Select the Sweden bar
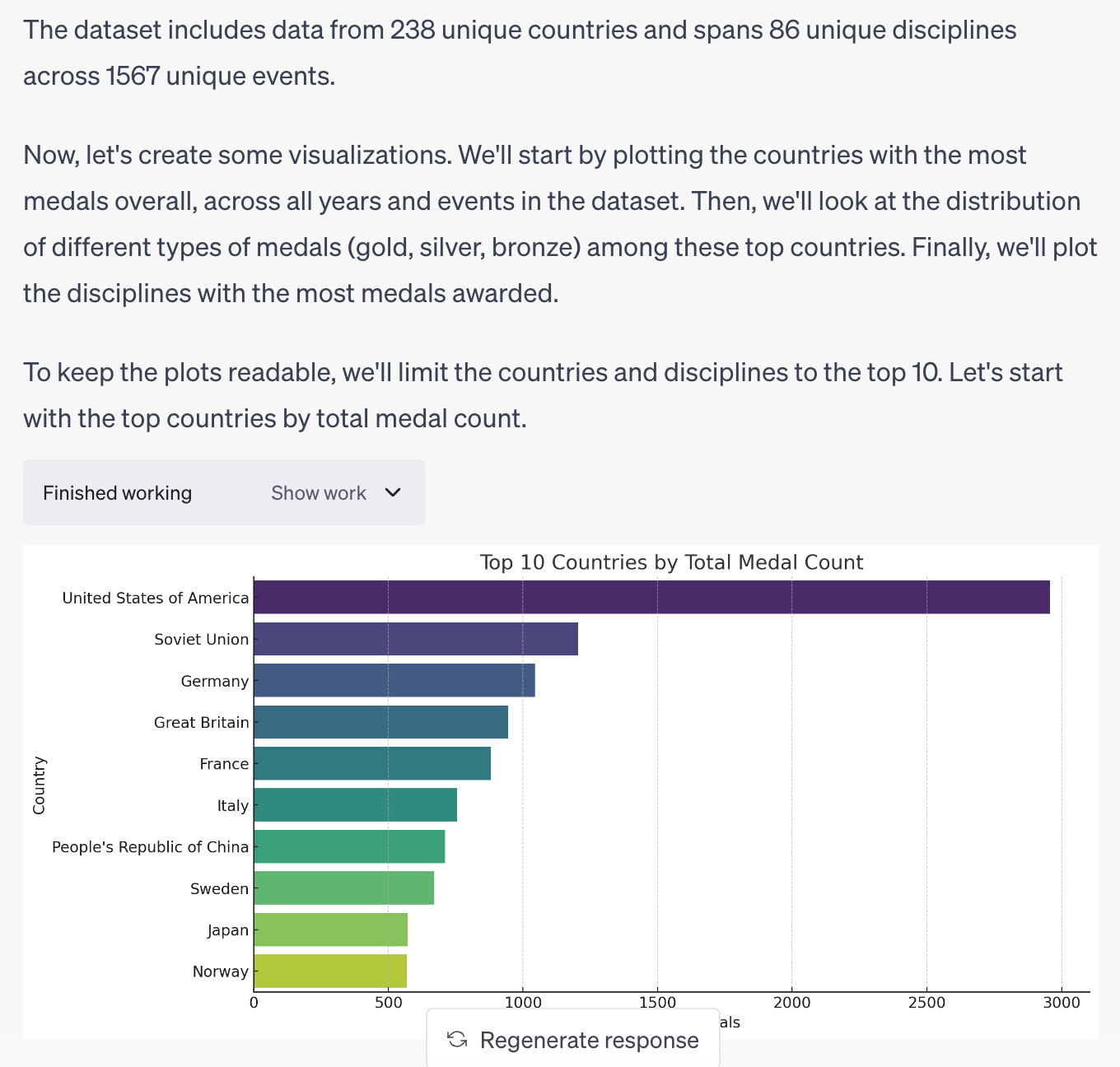The image size is (1120, 1067). pos(343,888)
